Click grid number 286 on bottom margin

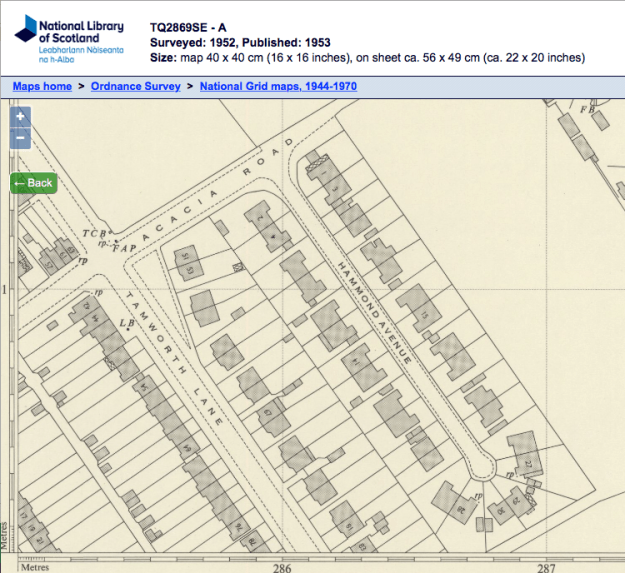pos(283,565)
